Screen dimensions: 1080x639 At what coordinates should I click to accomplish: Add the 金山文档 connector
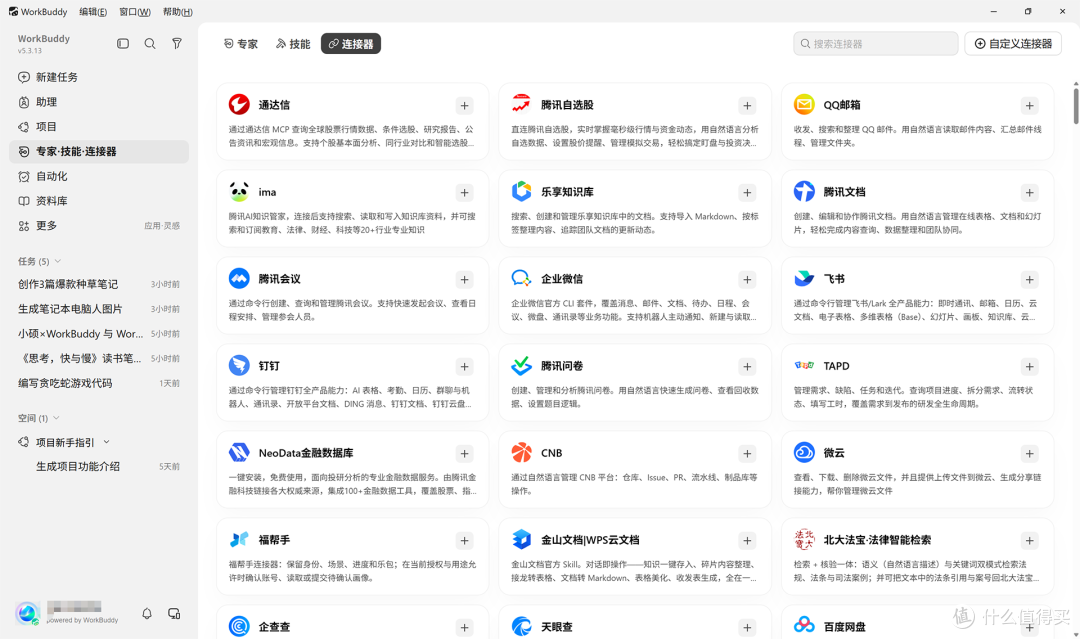tap(747, 541)
